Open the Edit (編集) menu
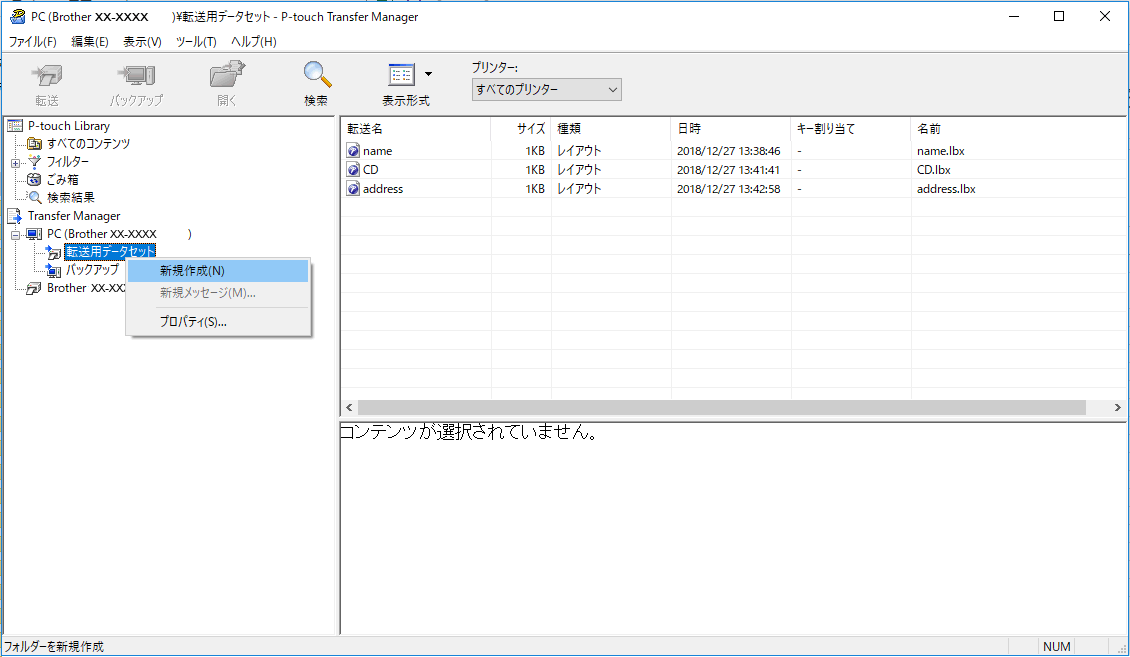This screenshot has height=657, width=1130. tap(90, 42)
